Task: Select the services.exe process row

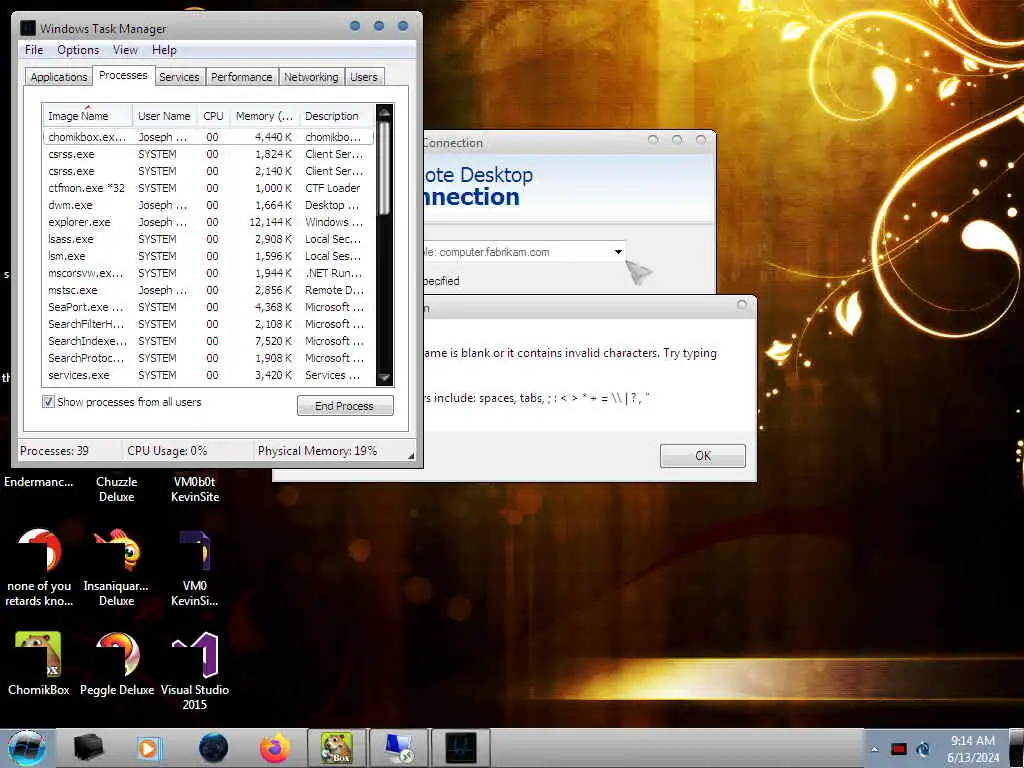Action: point(209,375)
